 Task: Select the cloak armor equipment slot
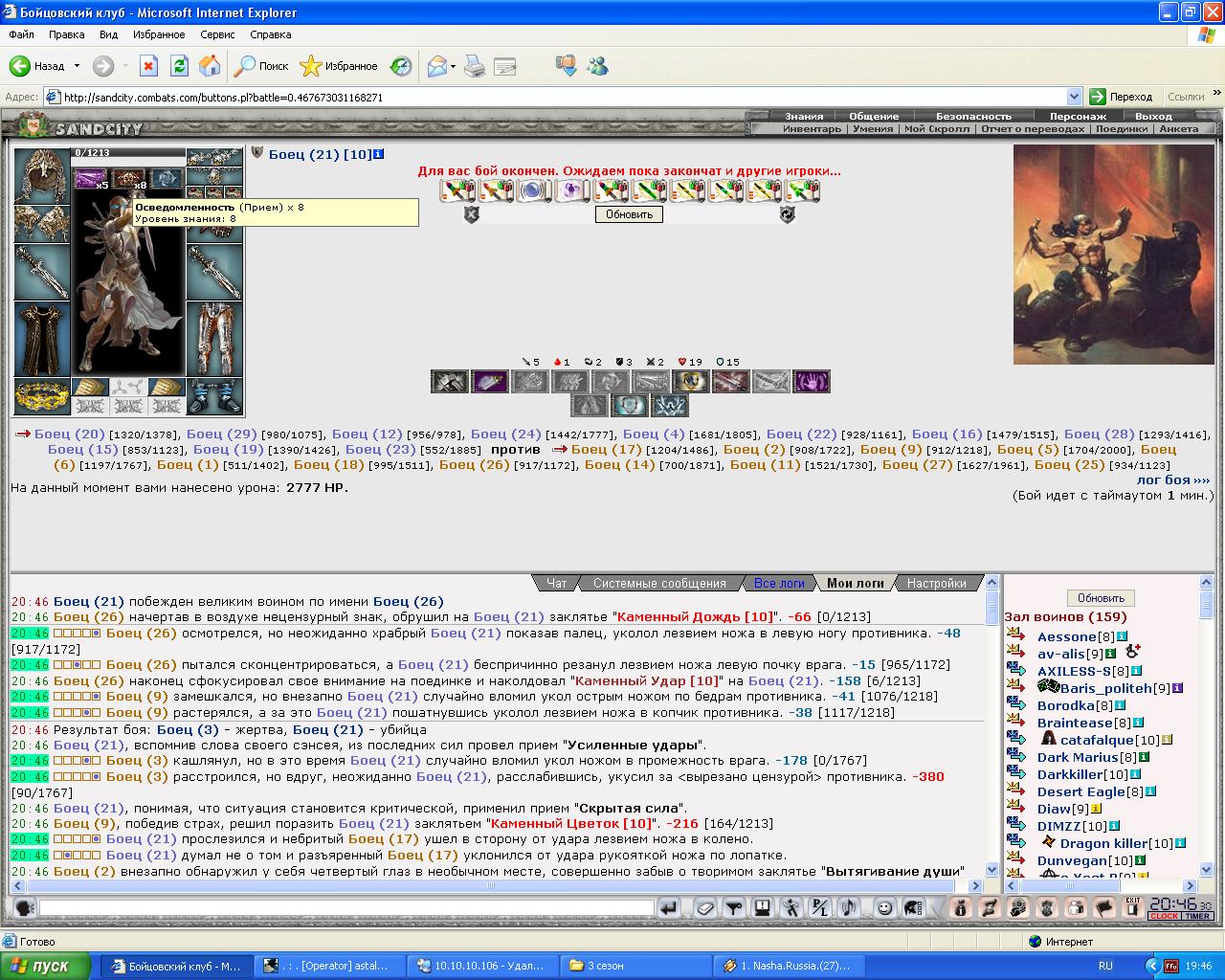(41, 340)
